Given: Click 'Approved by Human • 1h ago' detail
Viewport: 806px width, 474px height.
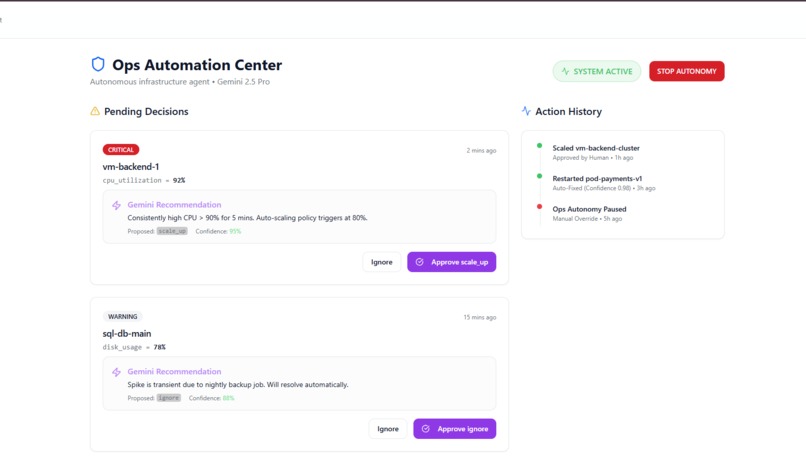Looking at the screenshot, I should [593, 158].
